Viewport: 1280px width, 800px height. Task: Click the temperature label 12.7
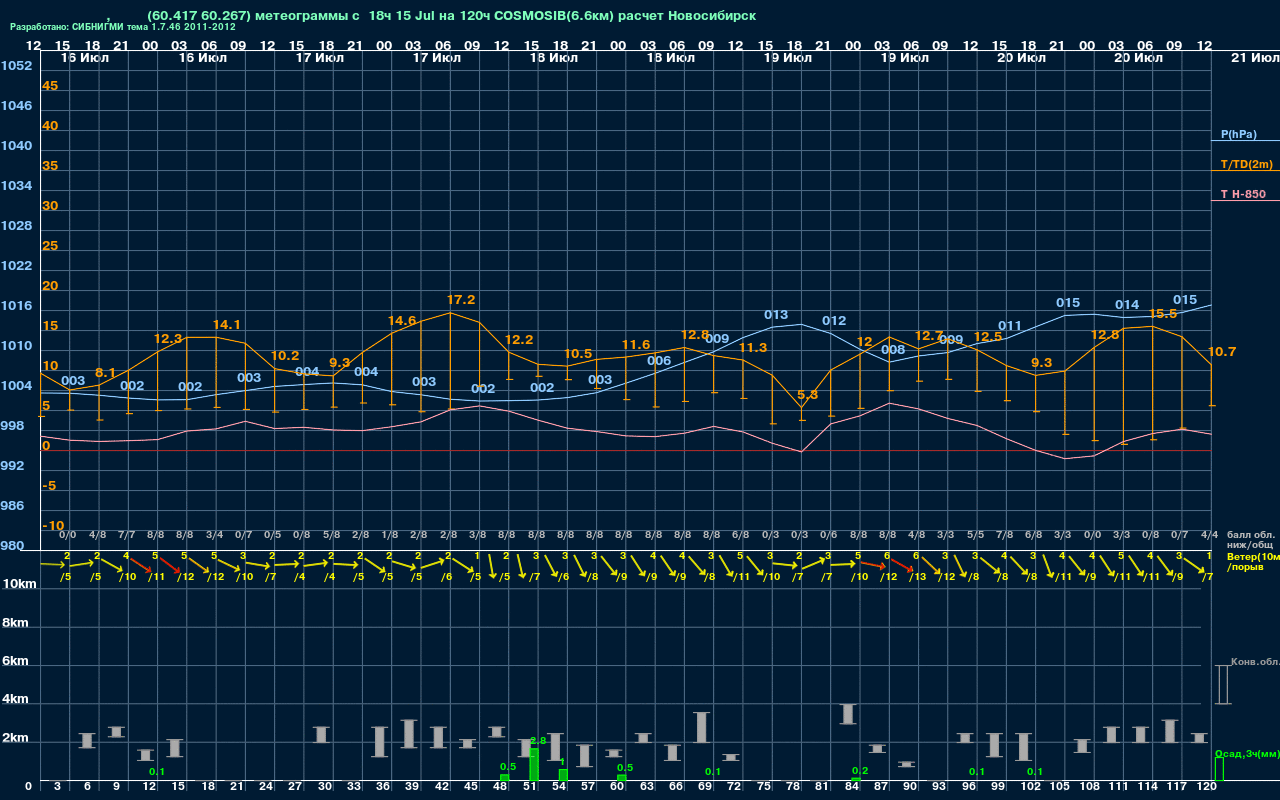[x=929, y=335]
